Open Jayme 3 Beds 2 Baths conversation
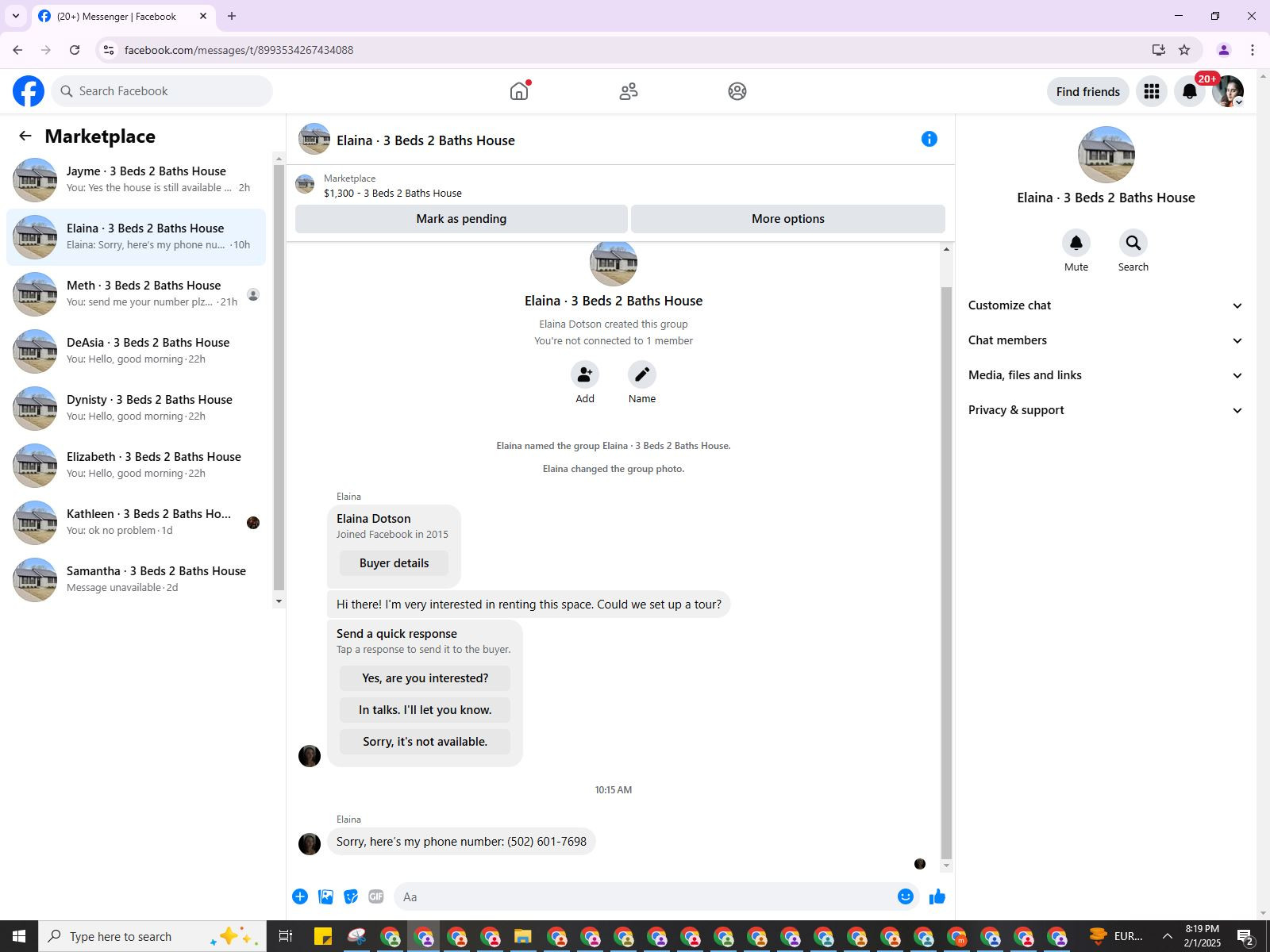Screen dimensions: 1270x952 137,180
